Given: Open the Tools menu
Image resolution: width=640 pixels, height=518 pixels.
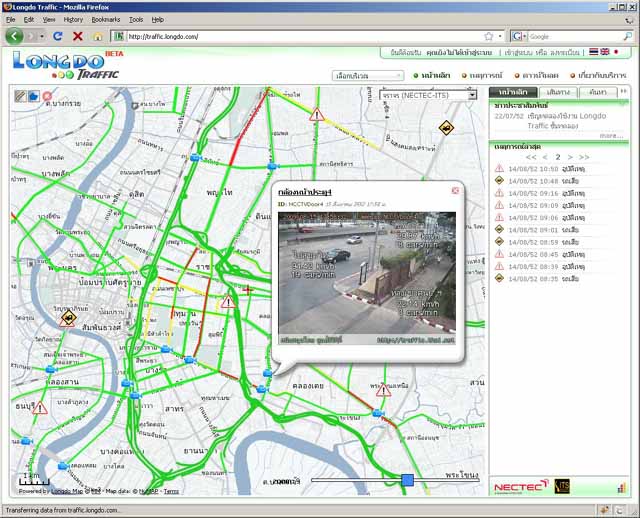Looking at the screenshot, I should [x=136, y=20].
